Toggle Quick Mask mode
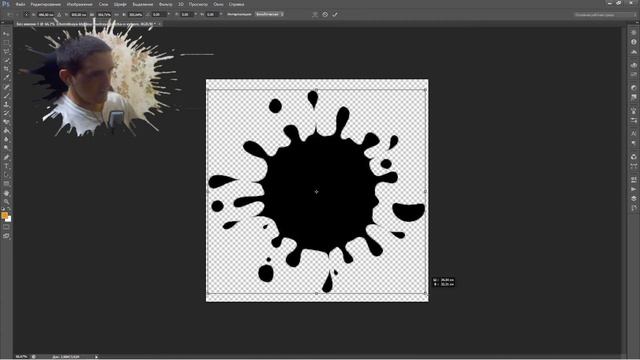The image size is (640, 360). click(6, 227)
